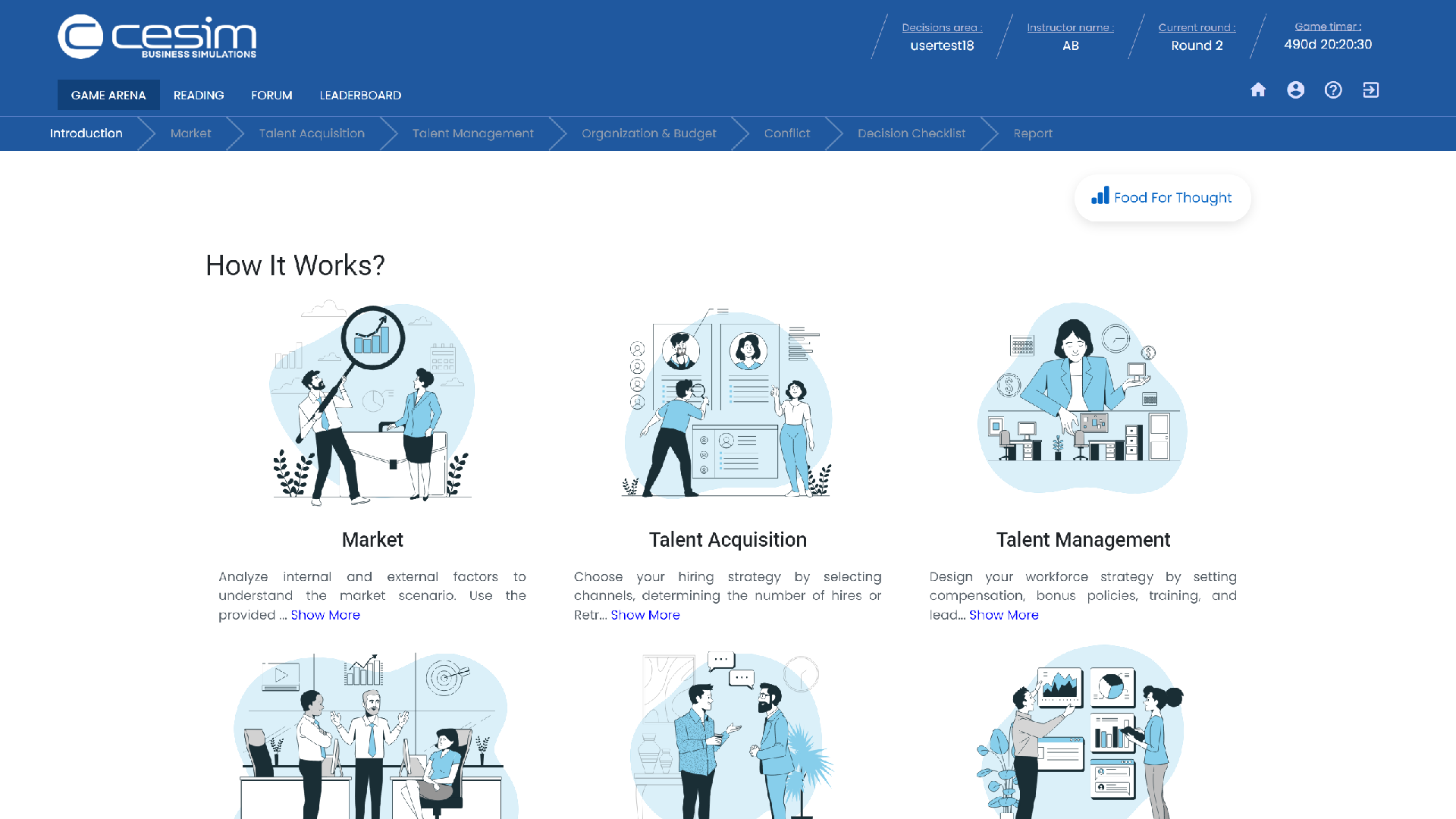Select the logout icon at top right
The height and width of the screenshot is (819, 1456).
pos(1371,89)
